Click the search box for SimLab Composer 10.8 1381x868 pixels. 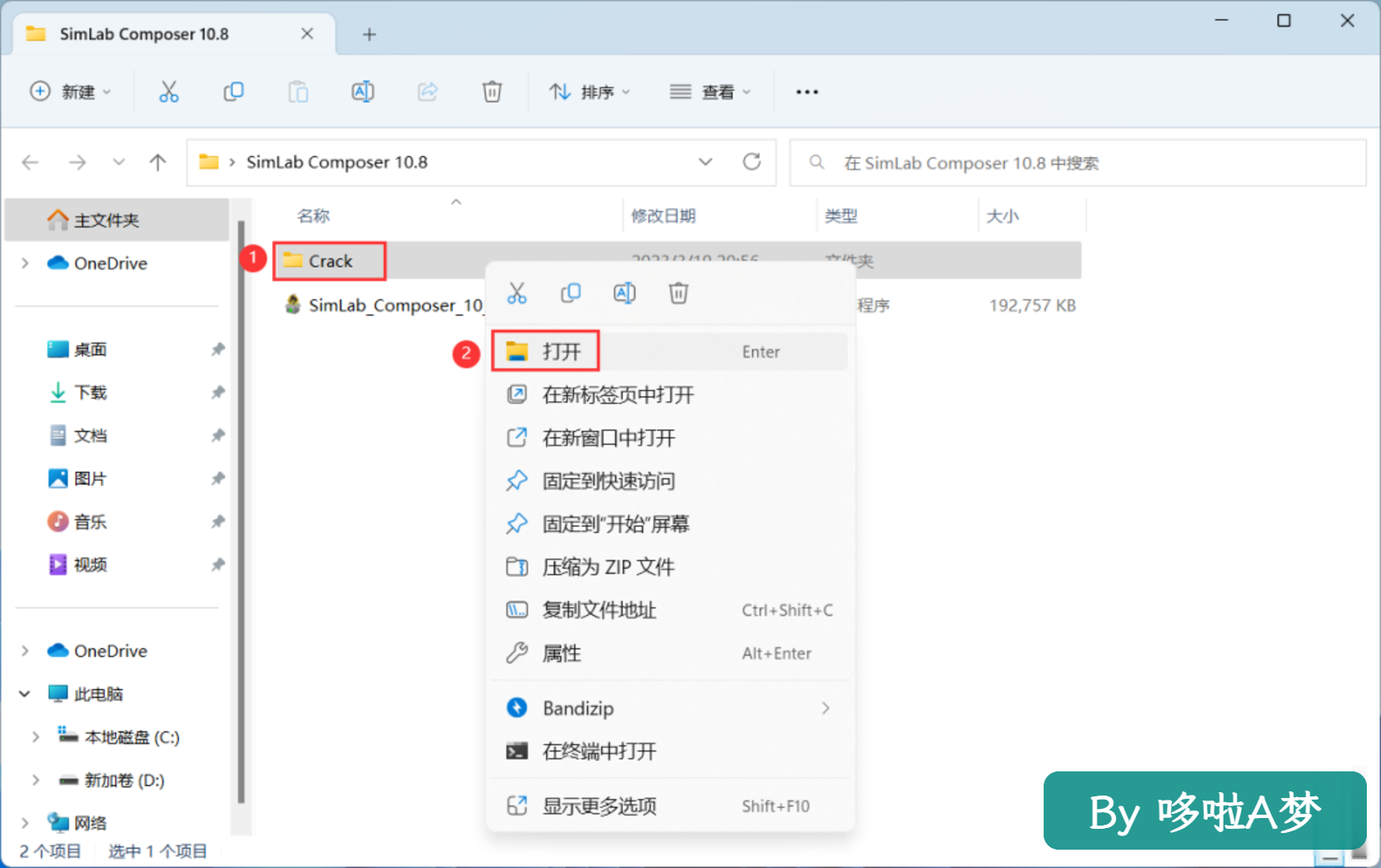[x=1078, y=162]
